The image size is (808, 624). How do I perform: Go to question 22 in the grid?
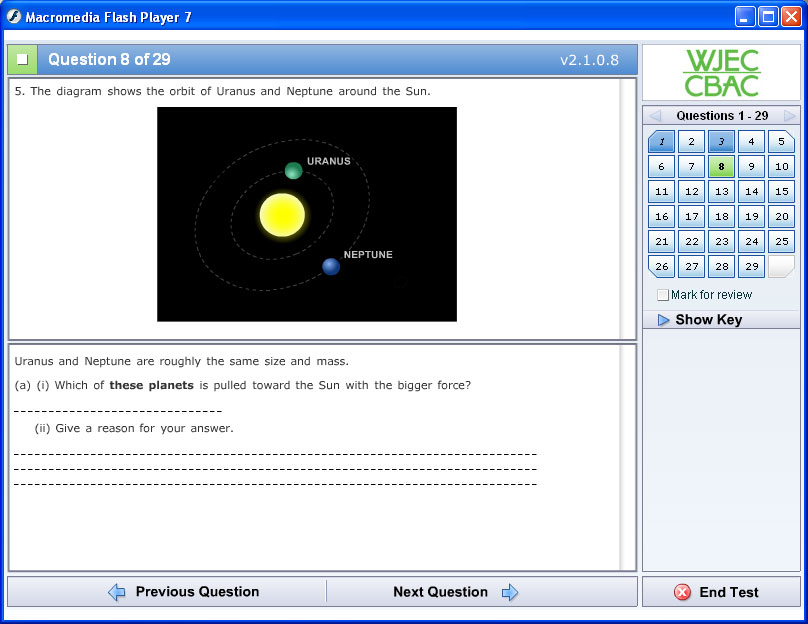pyautogui.click(x=692, y=241)
